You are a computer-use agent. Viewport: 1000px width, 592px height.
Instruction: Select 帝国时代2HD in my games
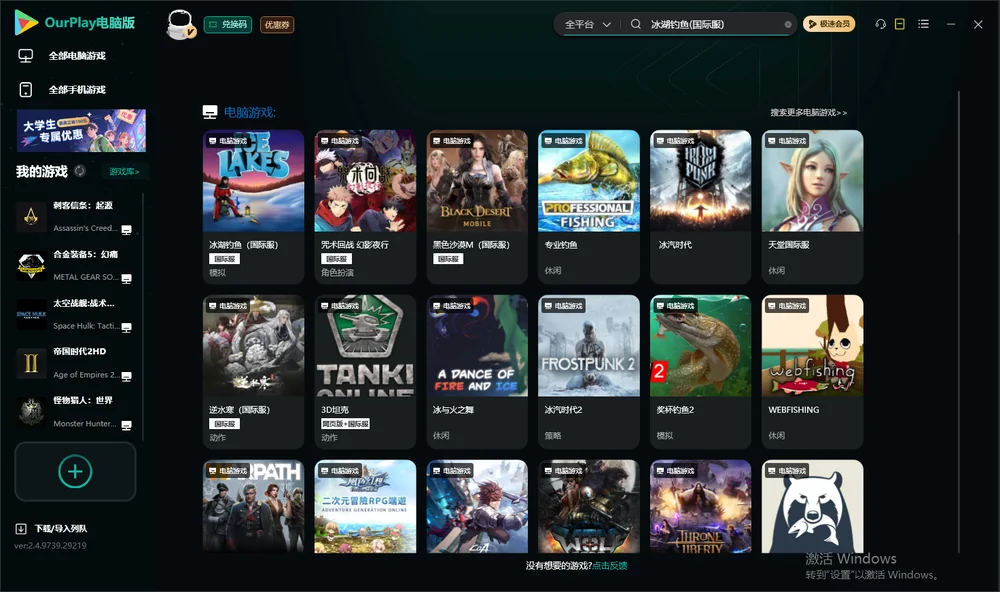pos(77,363)
